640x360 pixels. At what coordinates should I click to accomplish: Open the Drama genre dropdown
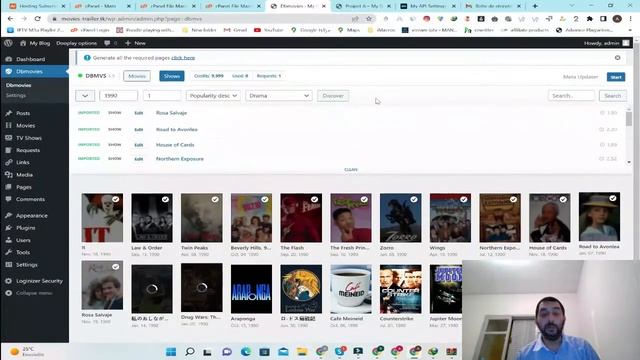click(279, 96)
